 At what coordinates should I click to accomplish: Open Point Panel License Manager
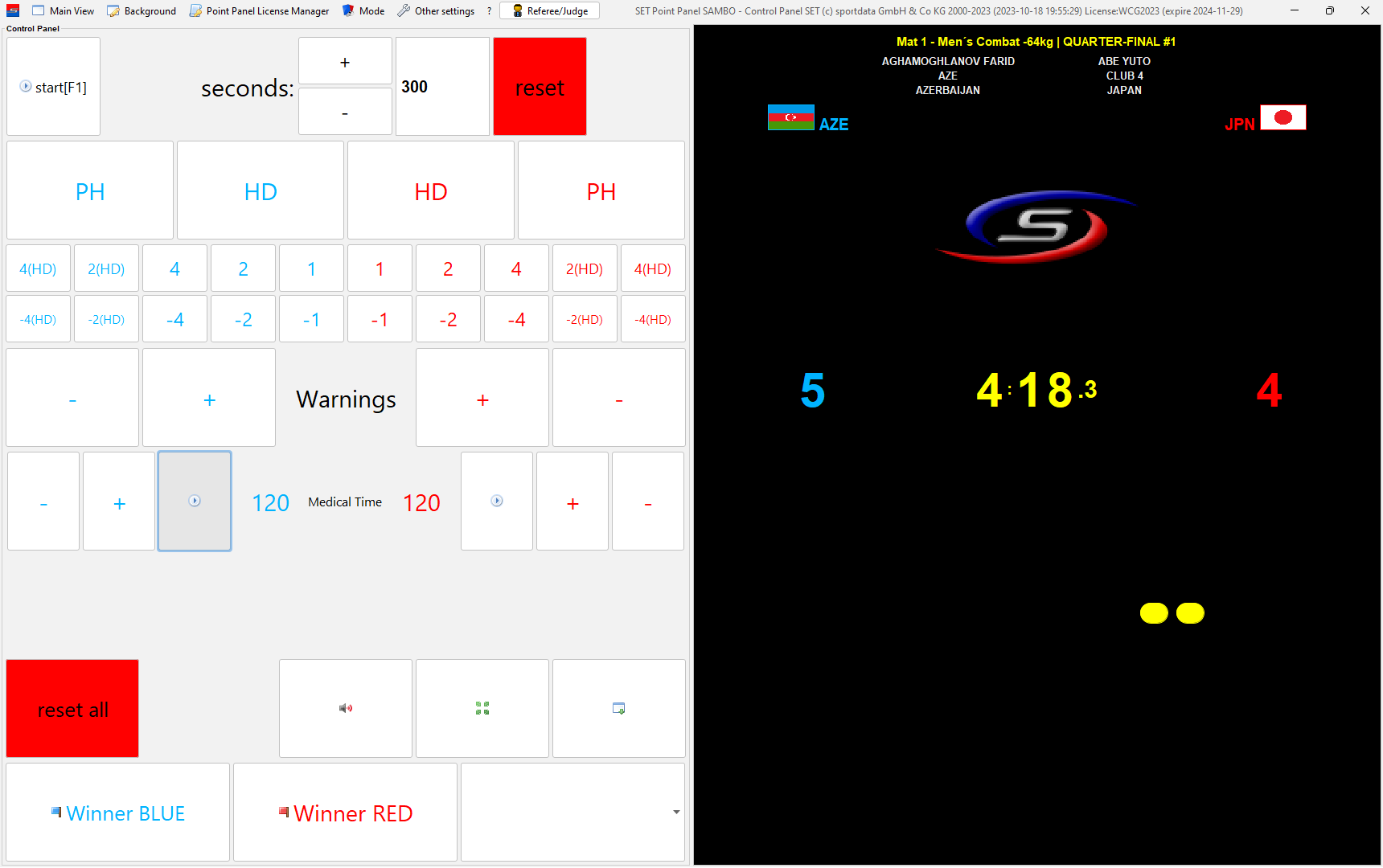point(259,10)
